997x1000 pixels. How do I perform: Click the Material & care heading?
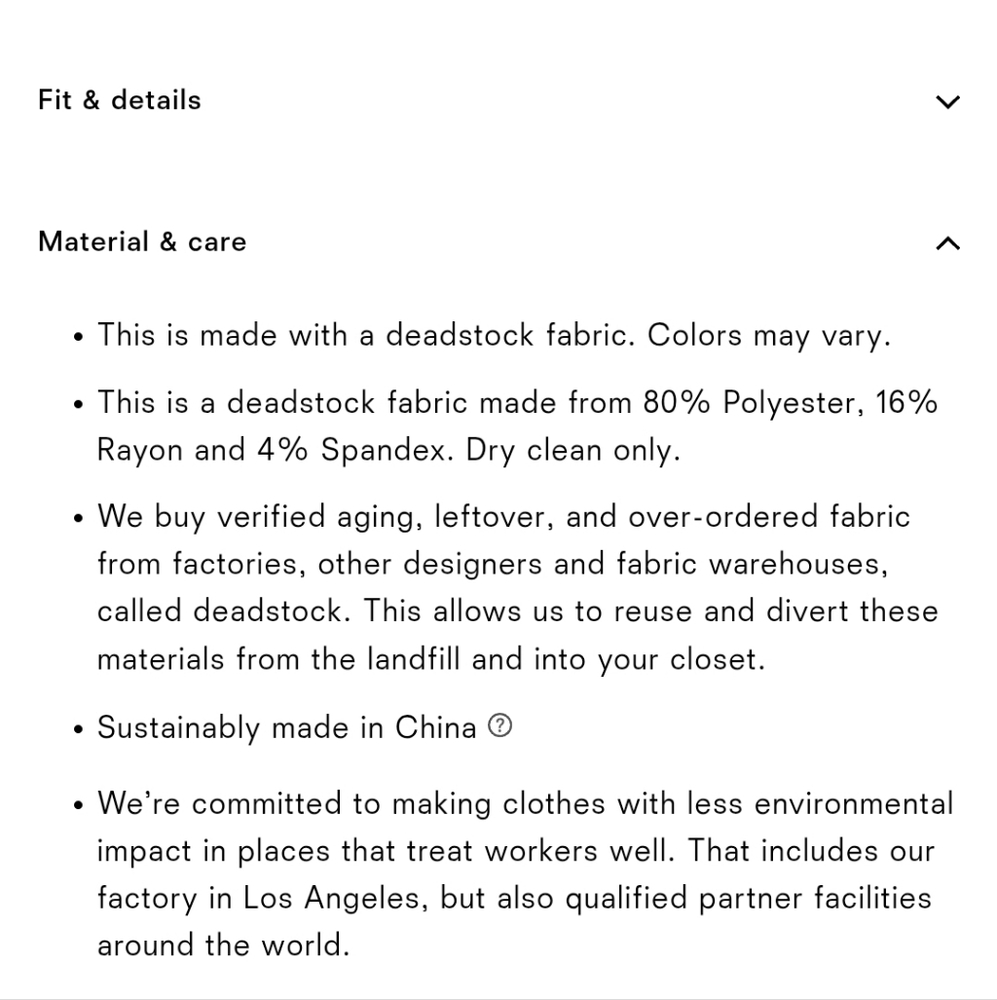142,242
